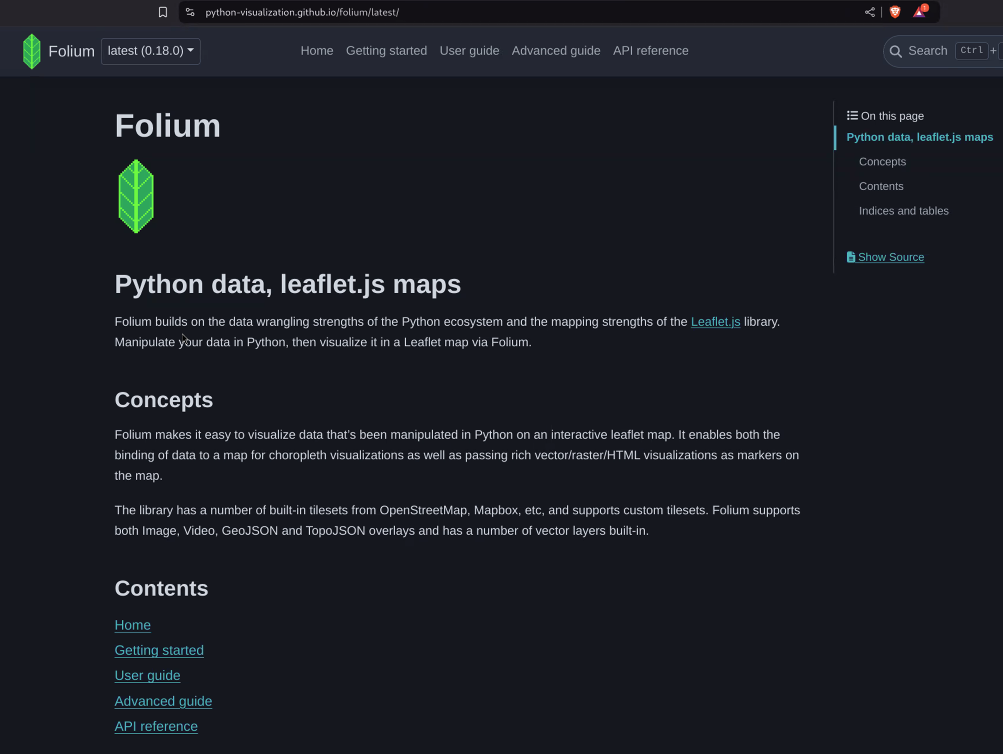The image size is (1003, 754).
Task: Open the API reference link under Contents
Action: [156, 727]
